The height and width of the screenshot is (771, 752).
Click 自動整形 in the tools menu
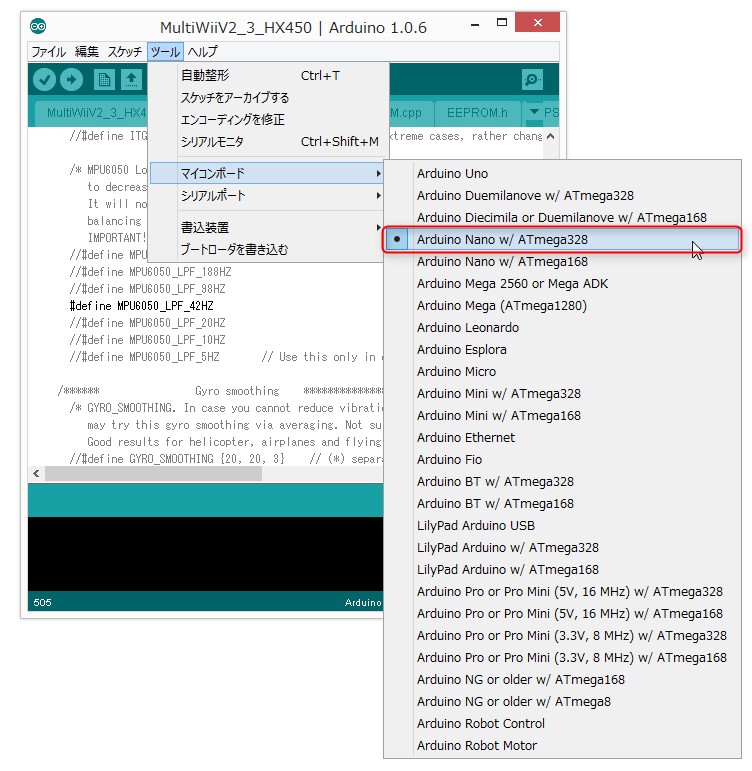[205, 76]
